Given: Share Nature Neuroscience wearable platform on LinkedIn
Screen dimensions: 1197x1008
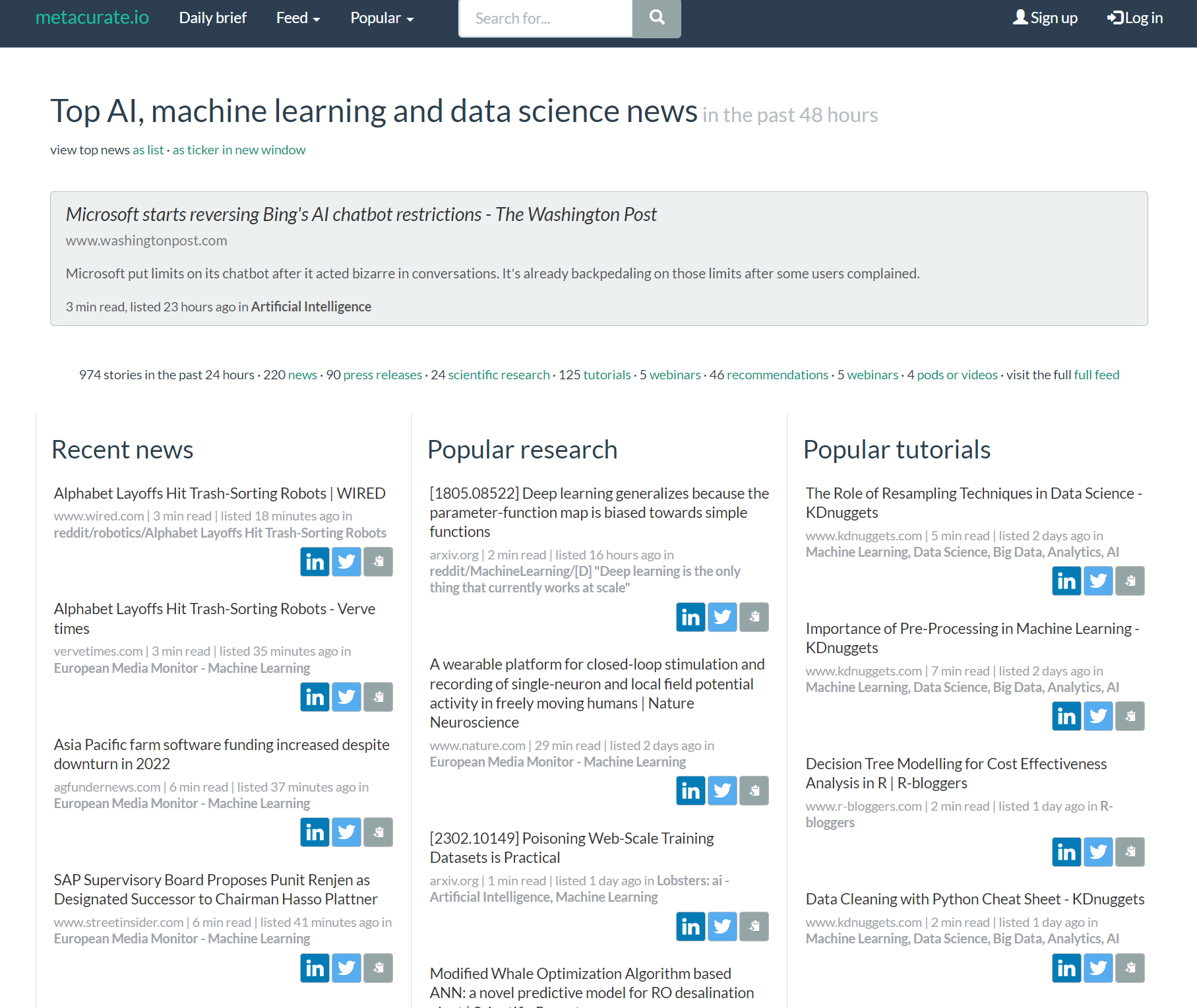Looking at the screenshot, I should [691, 790].
